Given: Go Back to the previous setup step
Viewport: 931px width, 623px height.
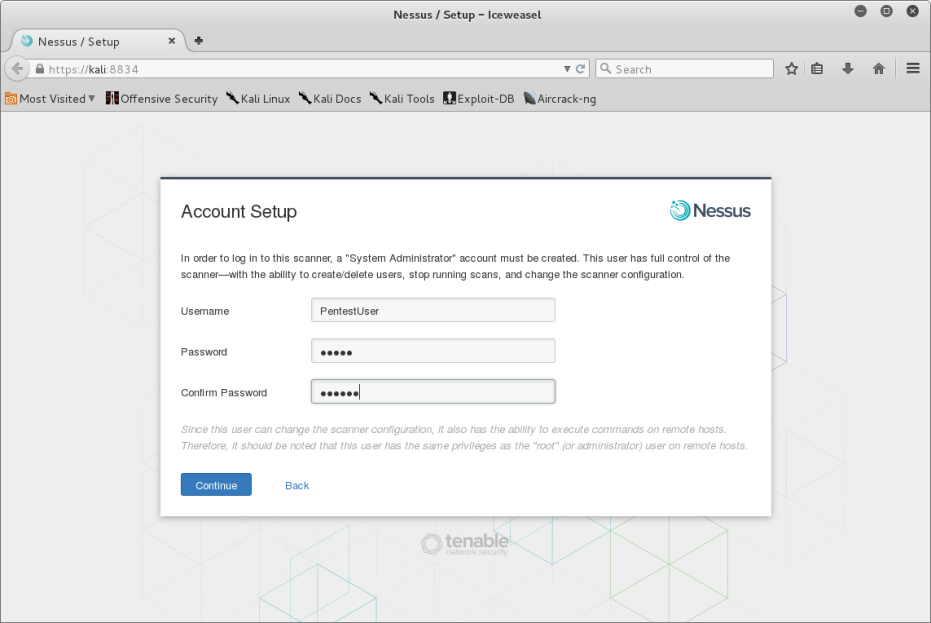Looking at the screenshot, I should pyautogui.click(x=297, y=485).
